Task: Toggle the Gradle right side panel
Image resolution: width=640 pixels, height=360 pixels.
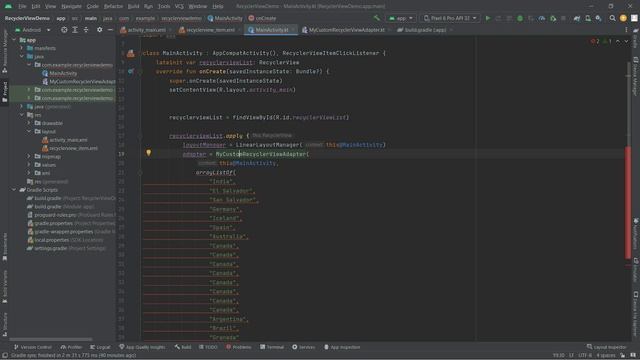Action: coord(636,39)
